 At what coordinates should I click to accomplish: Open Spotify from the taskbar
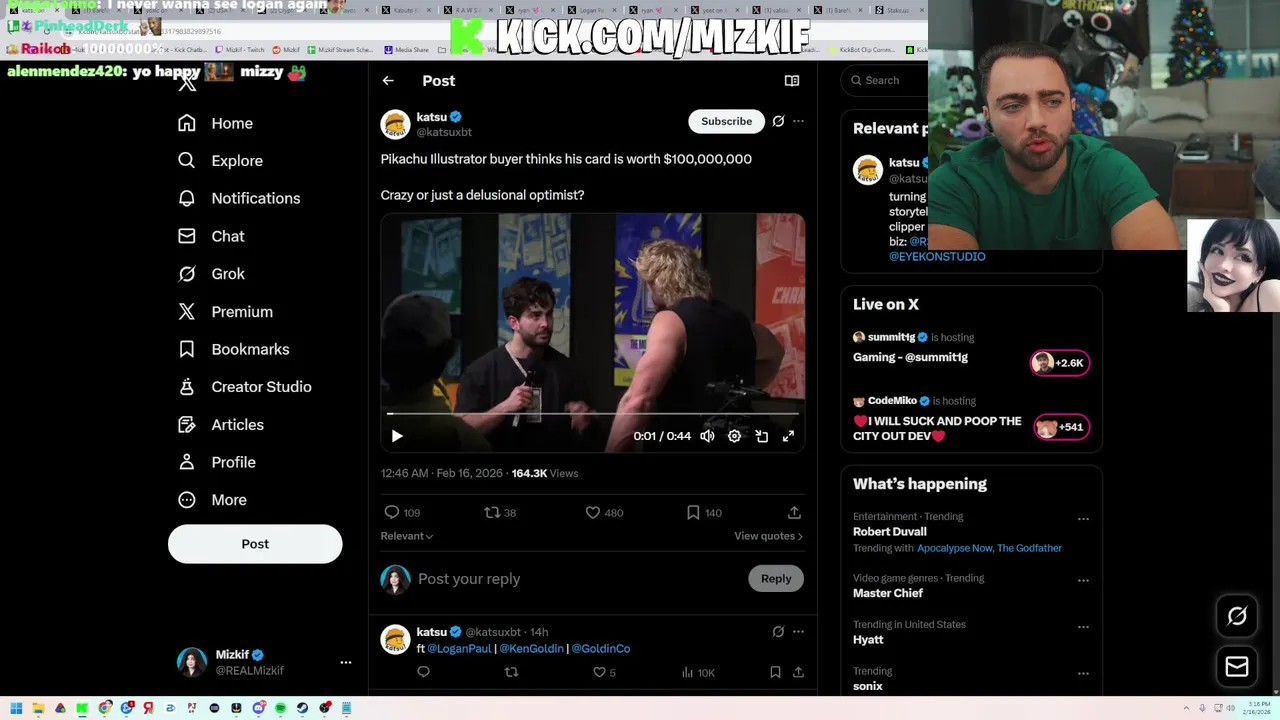point(280,708)
